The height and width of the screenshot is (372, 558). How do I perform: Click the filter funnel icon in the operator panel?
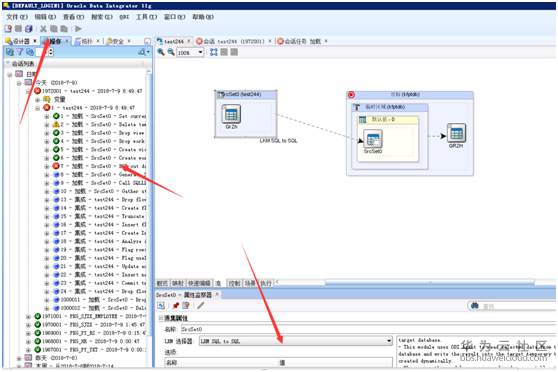point(20,52)
